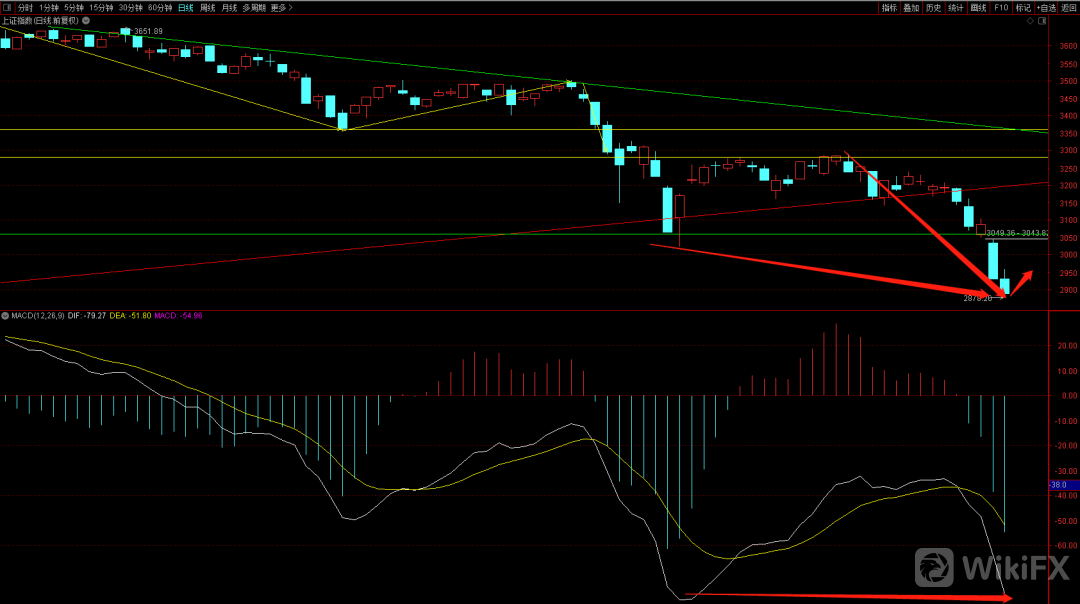This screenshot has height=604, width=1080.
Task: Select the 1分钟 period tab
Action: [49, 7]
